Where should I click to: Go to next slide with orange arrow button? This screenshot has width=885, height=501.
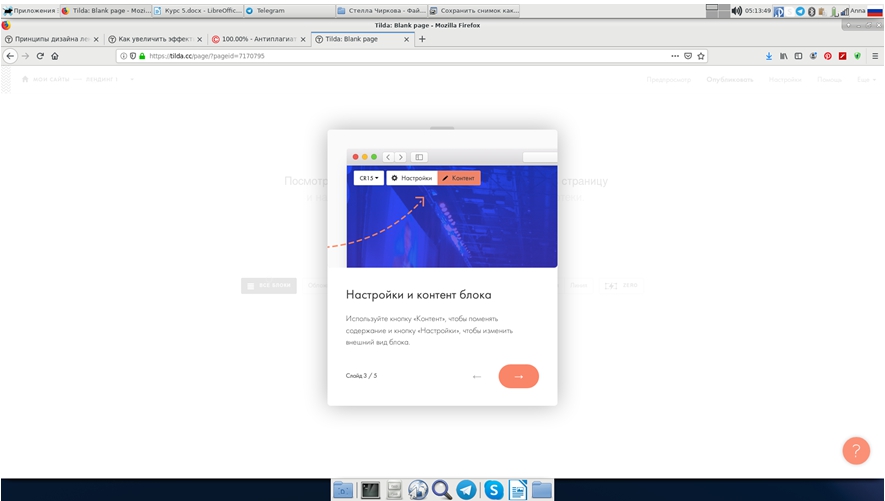[518, 376]
